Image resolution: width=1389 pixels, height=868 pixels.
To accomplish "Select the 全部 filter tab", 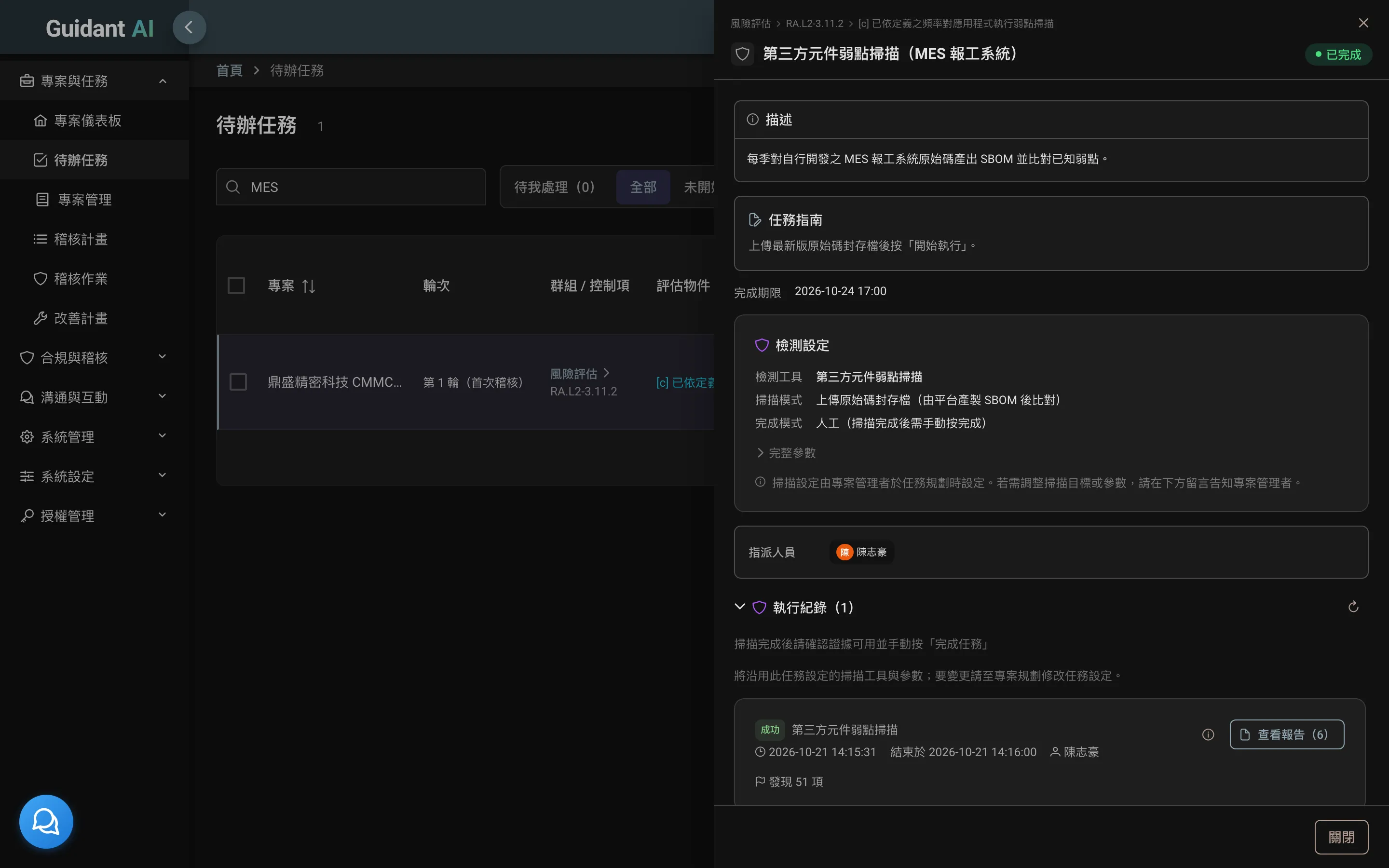I will point(643,187).
